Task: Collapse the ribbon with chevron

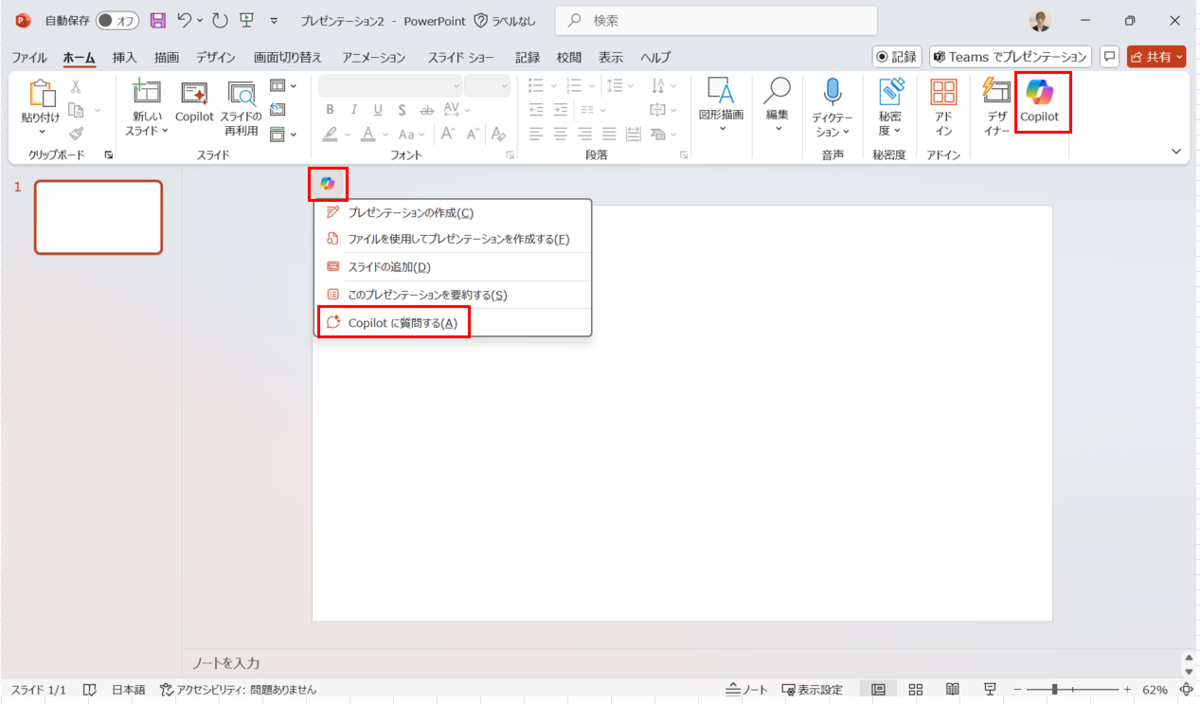Action: [1177, 151]
